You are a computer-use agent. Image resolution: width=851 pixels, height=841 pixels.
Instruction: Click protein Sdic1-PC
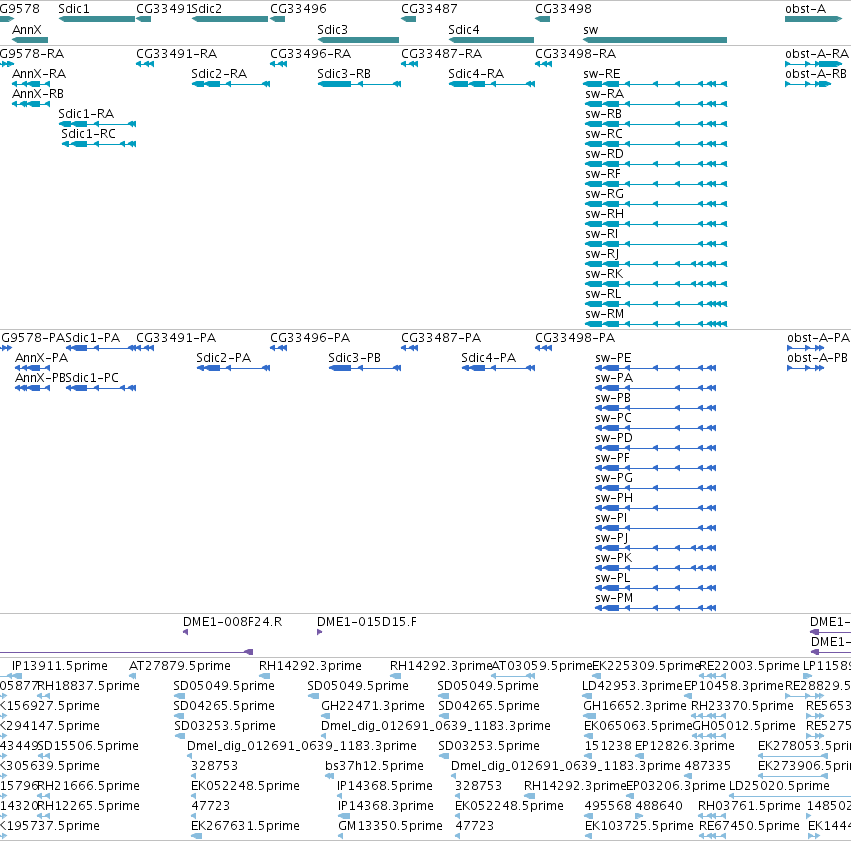(x=92, y=378)
